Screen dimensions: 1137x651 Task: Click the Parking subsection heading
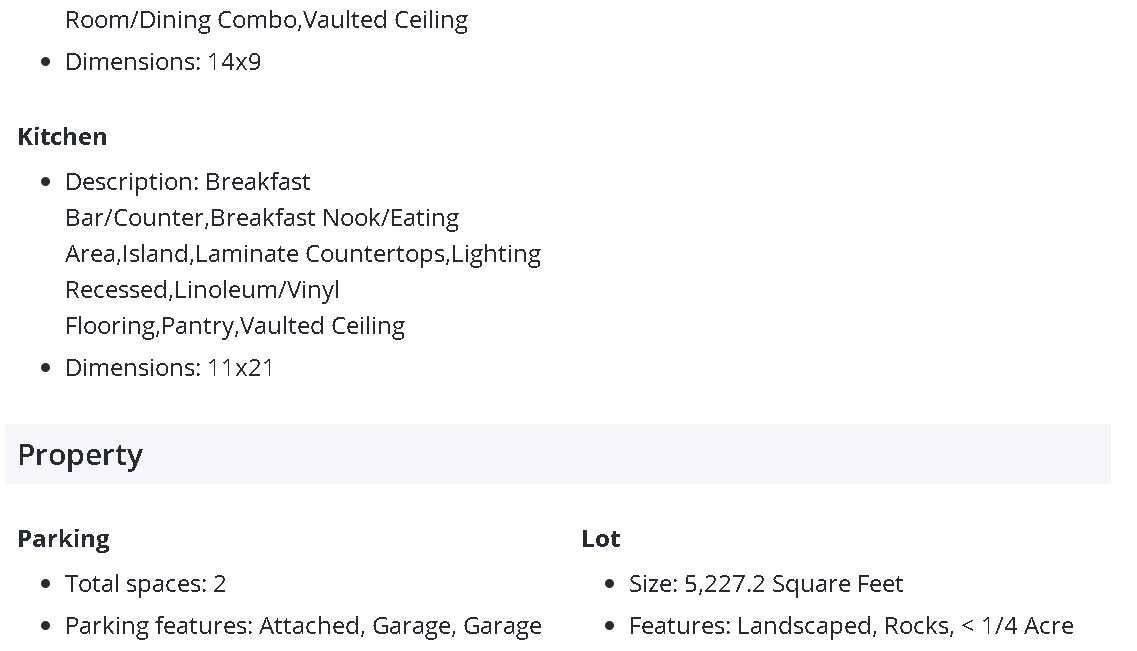pos(63,538)
